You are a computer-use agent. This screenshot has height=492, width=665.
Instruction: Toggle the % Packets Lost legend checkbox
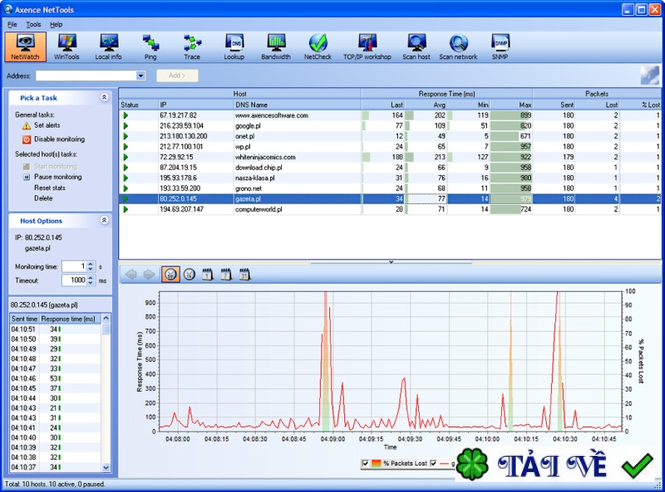tap(364, 464)
